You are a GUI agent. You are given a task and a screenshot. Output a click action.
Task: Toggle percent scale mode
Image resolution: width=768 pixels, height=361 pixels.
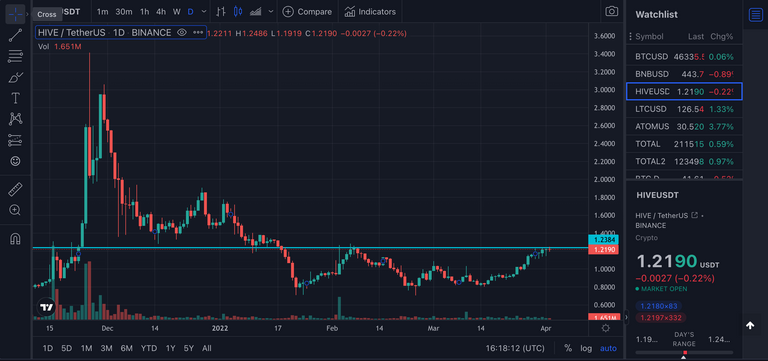(568, 348)
